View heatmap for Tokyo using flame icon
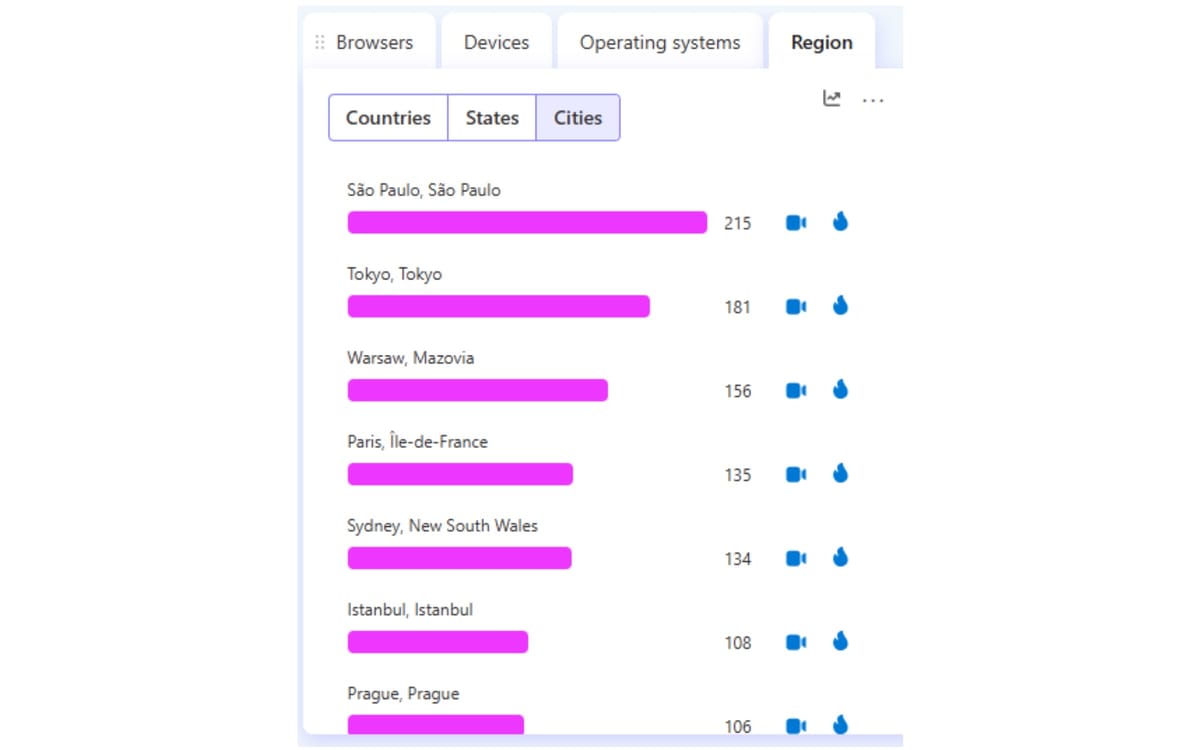Screen dimensions: 1200x750 pyautogui.click(x=840, y=306)
